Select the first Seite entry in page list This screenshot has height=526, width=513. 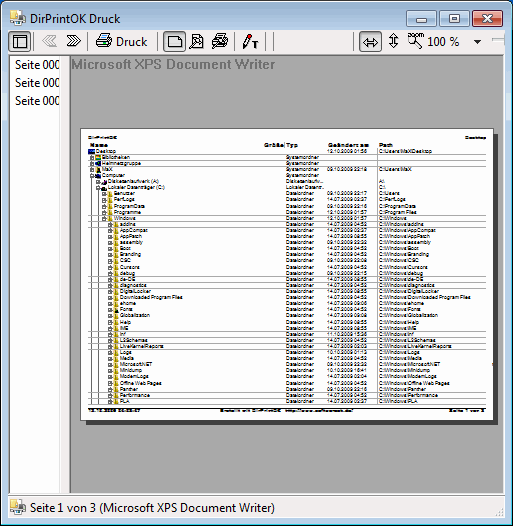[x=37, y=65]
